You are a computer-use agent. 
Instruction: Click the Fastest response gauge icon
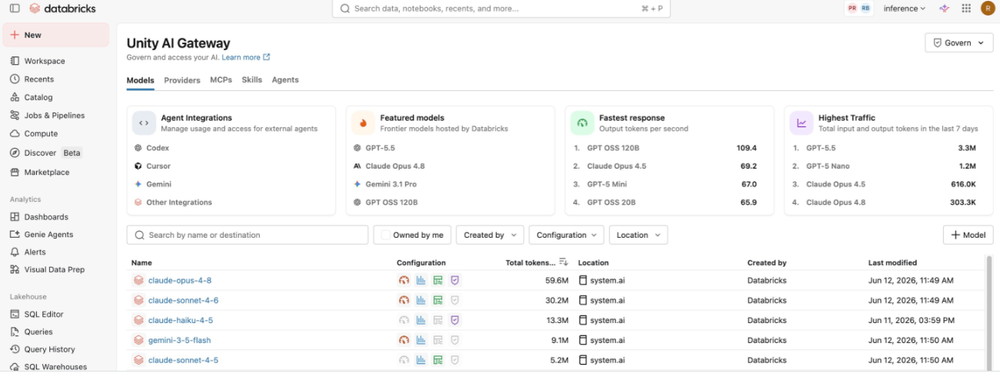pyautogui.click(x=582, y=123)
